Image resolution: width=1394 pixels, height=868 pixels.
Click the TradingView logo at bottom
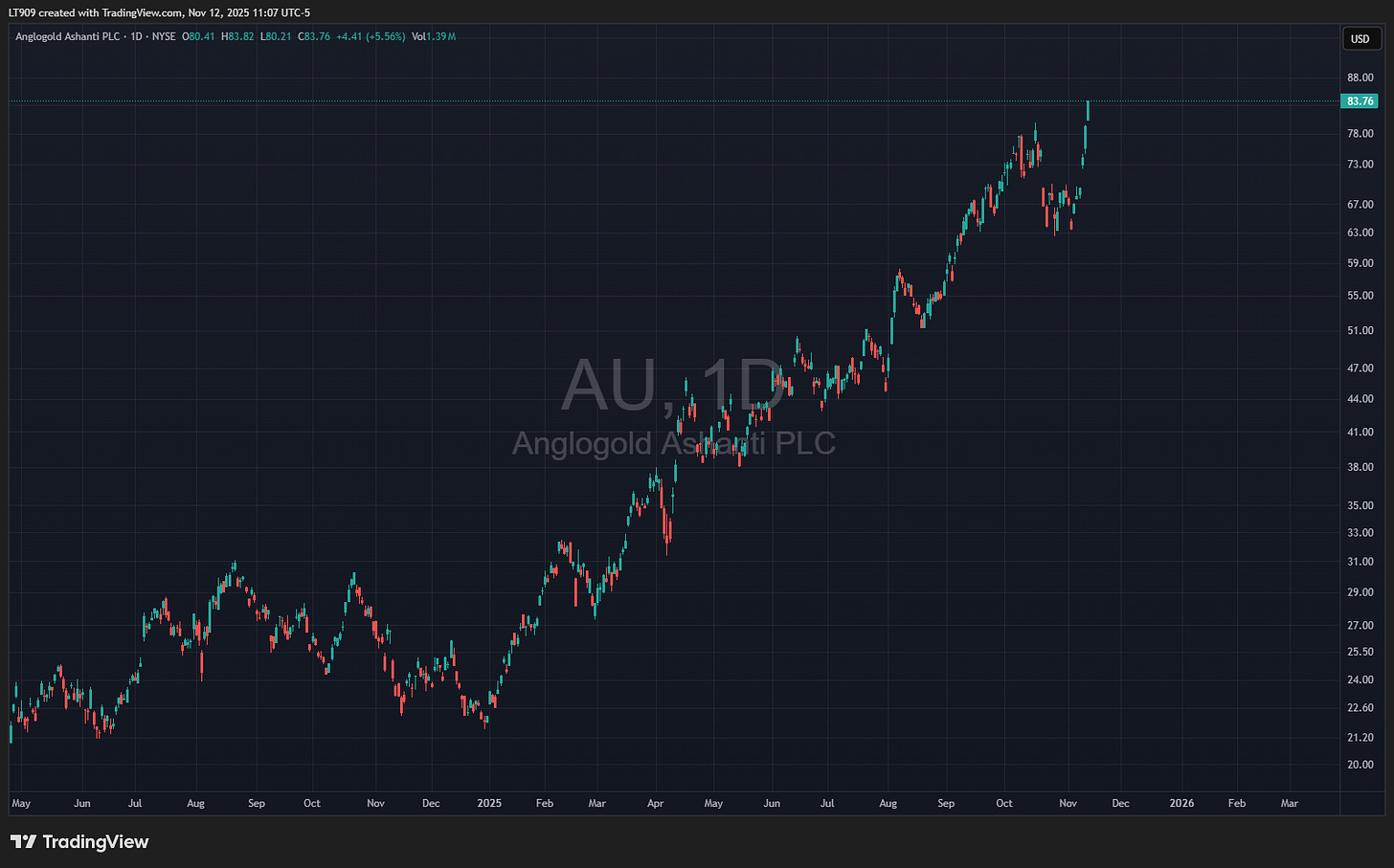(80, 842)
